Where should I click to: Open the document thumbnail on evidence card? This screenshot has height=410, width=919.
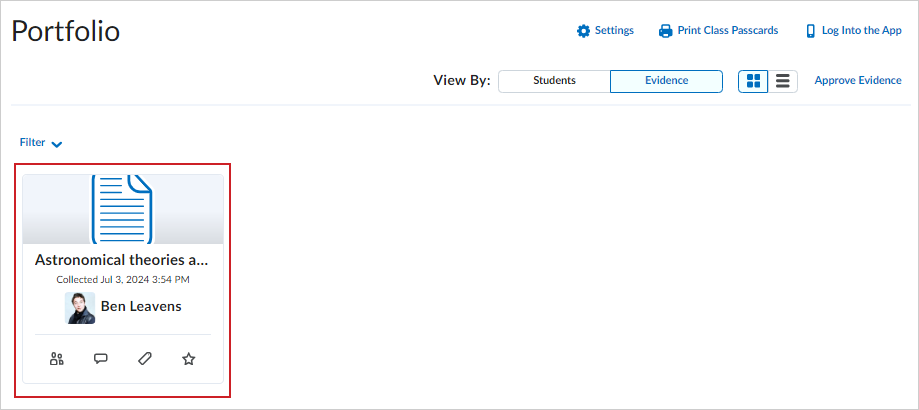(123, 209)
